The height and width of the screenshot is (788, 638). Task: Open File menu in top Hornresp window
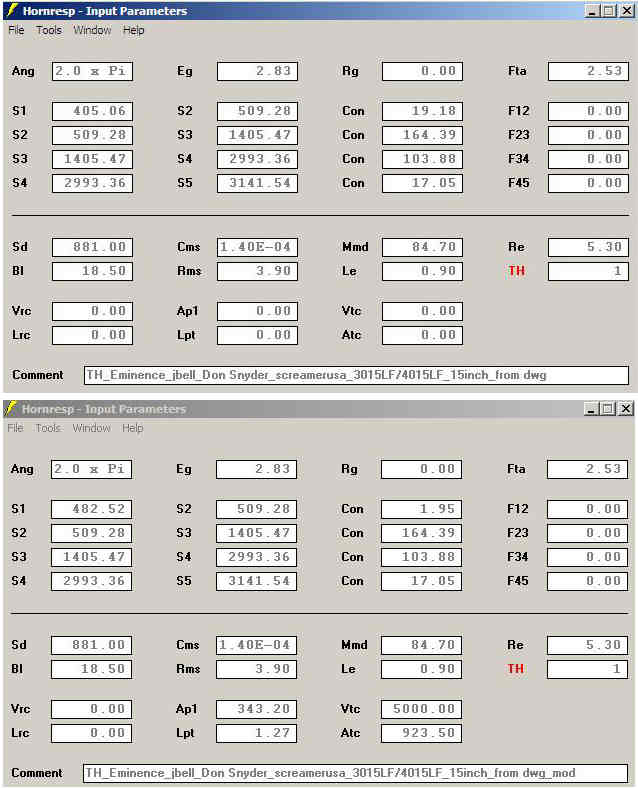[16, 30]
